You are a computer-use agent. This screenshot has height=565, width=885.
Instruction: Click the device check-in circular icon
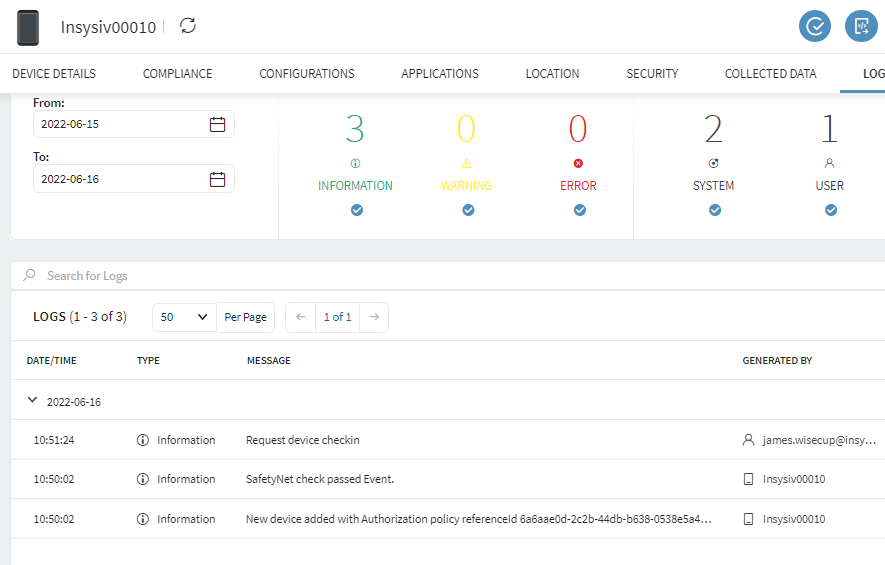point(815,26)
